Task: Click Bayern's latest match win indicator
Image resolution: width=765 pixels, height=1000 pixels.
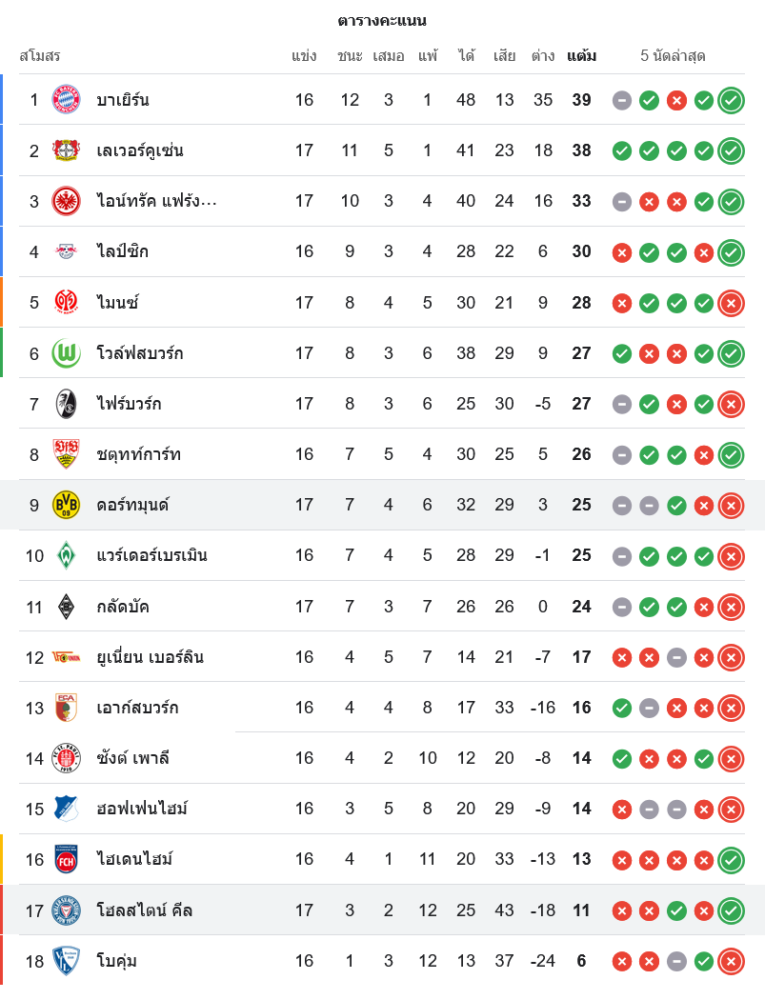Action: (x=731, y=100)
